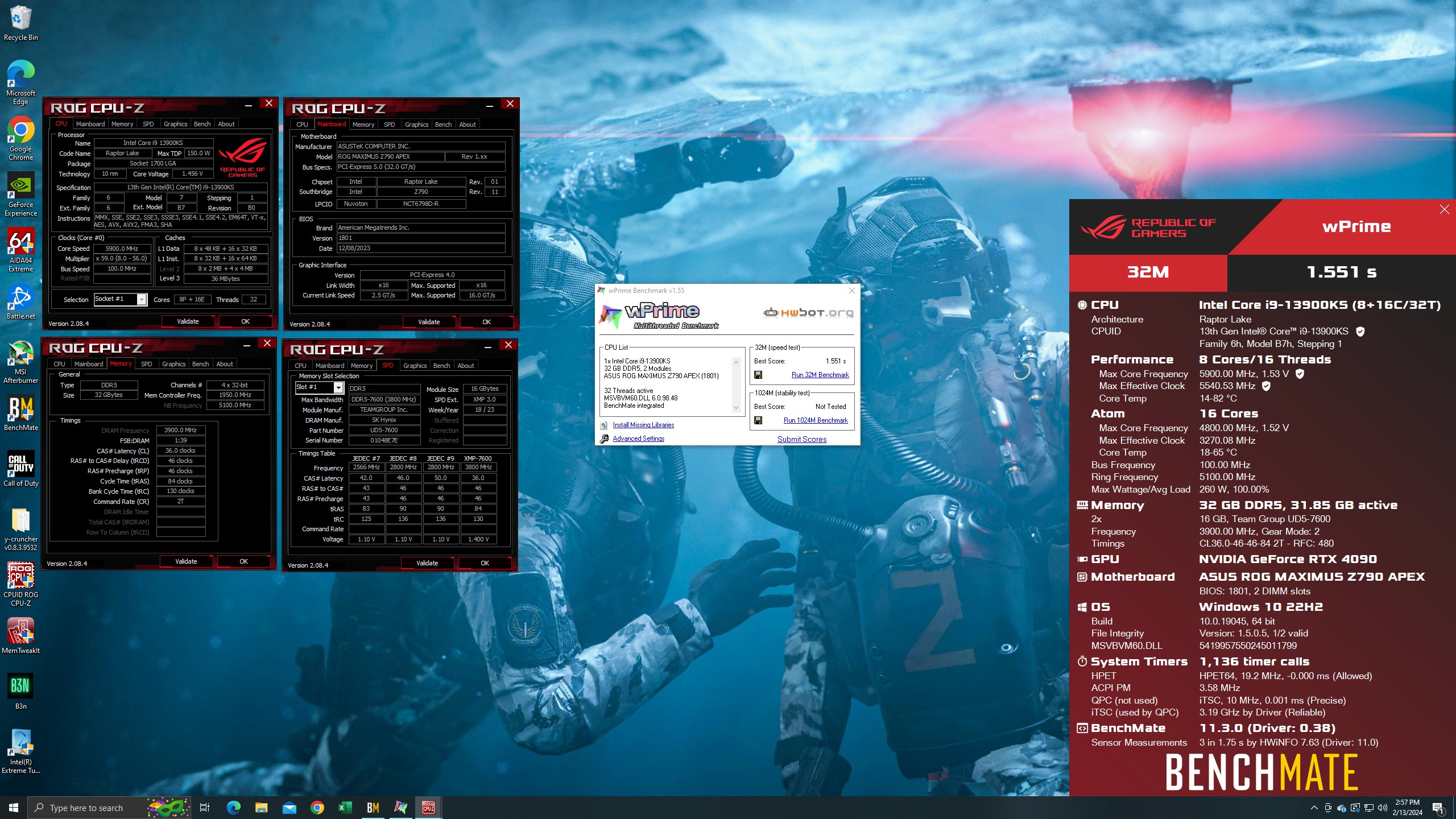This screenshot has width=1456, height=819.
Task: Open Task View in the taskbar
Action: point(205,808)
